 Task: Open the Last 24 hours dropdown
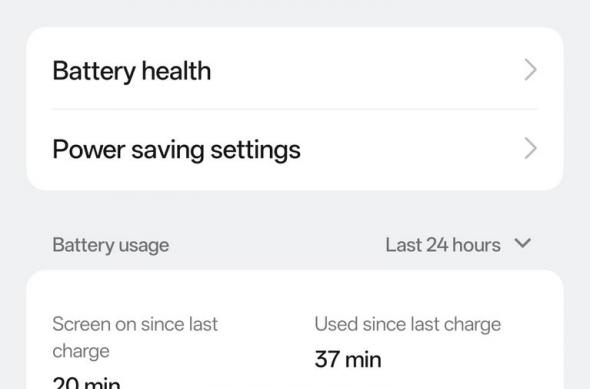(x=458, y=245)
